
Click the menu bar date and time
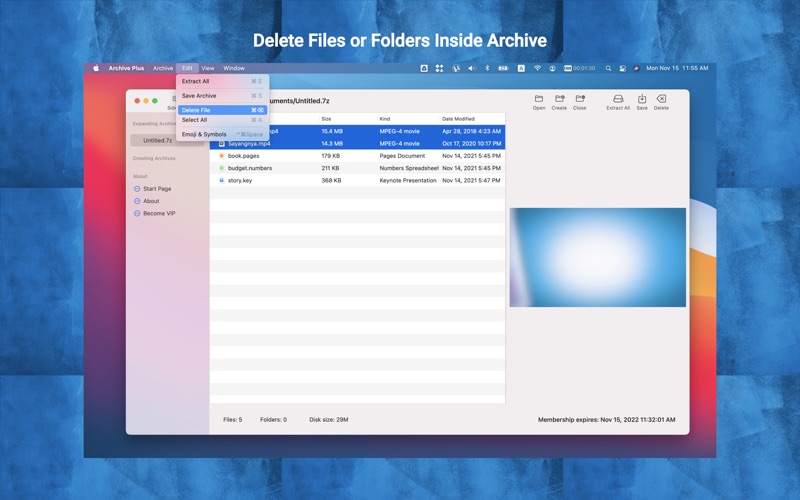pyautogui.click(x=677, y=68)
